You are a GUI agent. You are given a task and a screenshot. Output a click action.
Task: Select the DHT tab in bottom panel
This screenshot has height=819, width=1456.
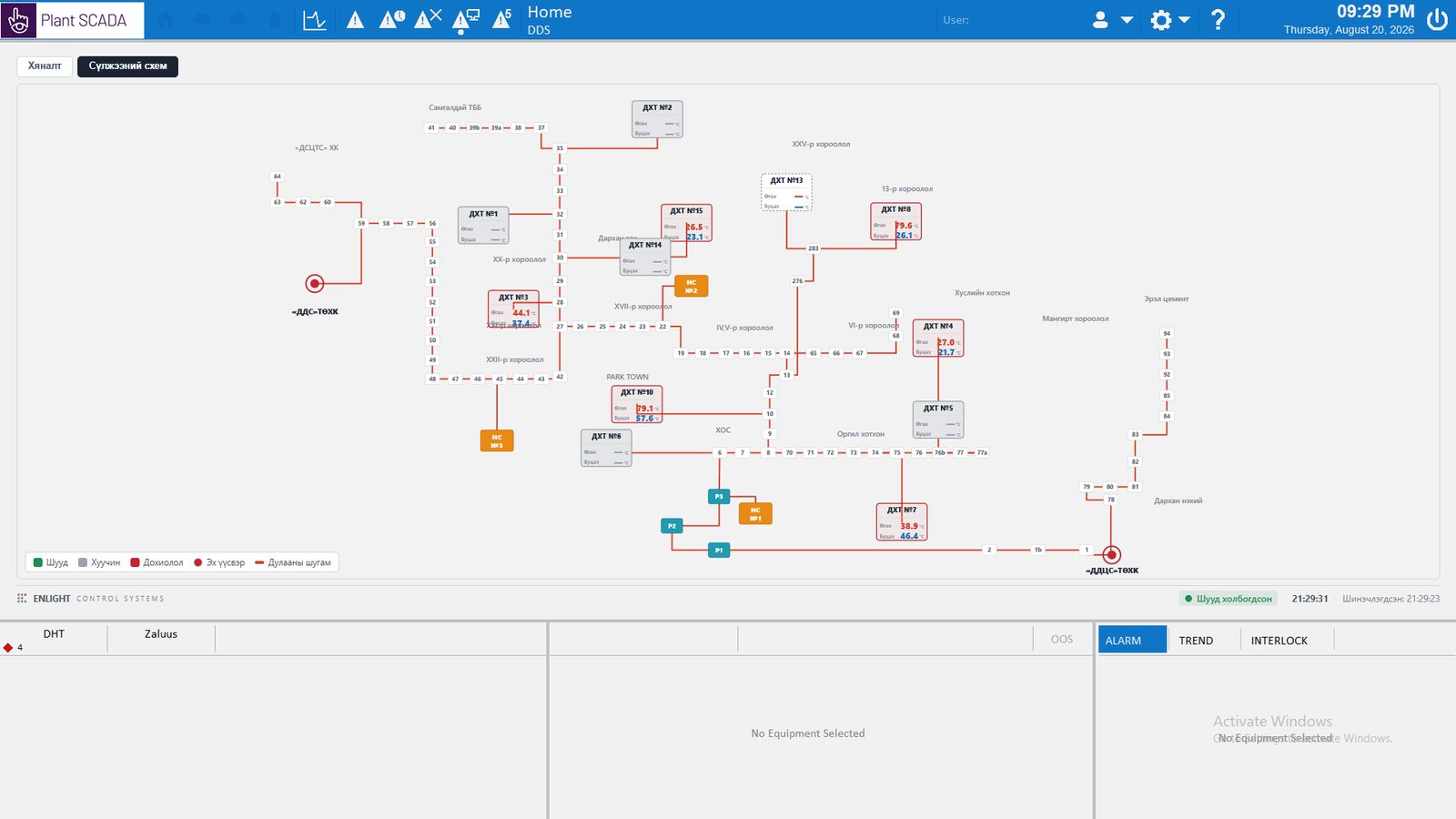[x=54, y=633]
